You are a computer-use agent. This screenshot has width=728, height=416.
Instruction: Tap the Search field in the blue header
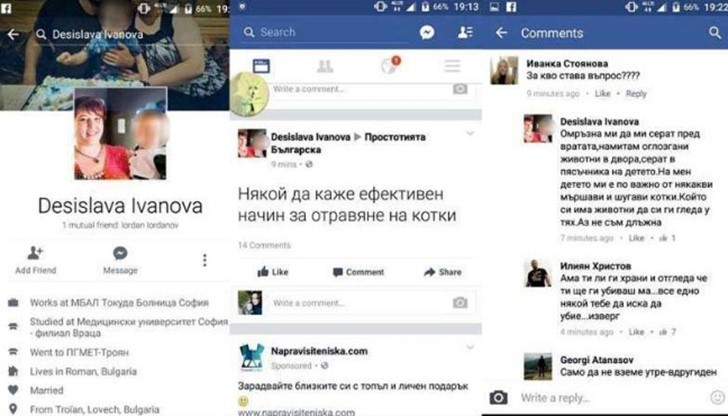325,32
